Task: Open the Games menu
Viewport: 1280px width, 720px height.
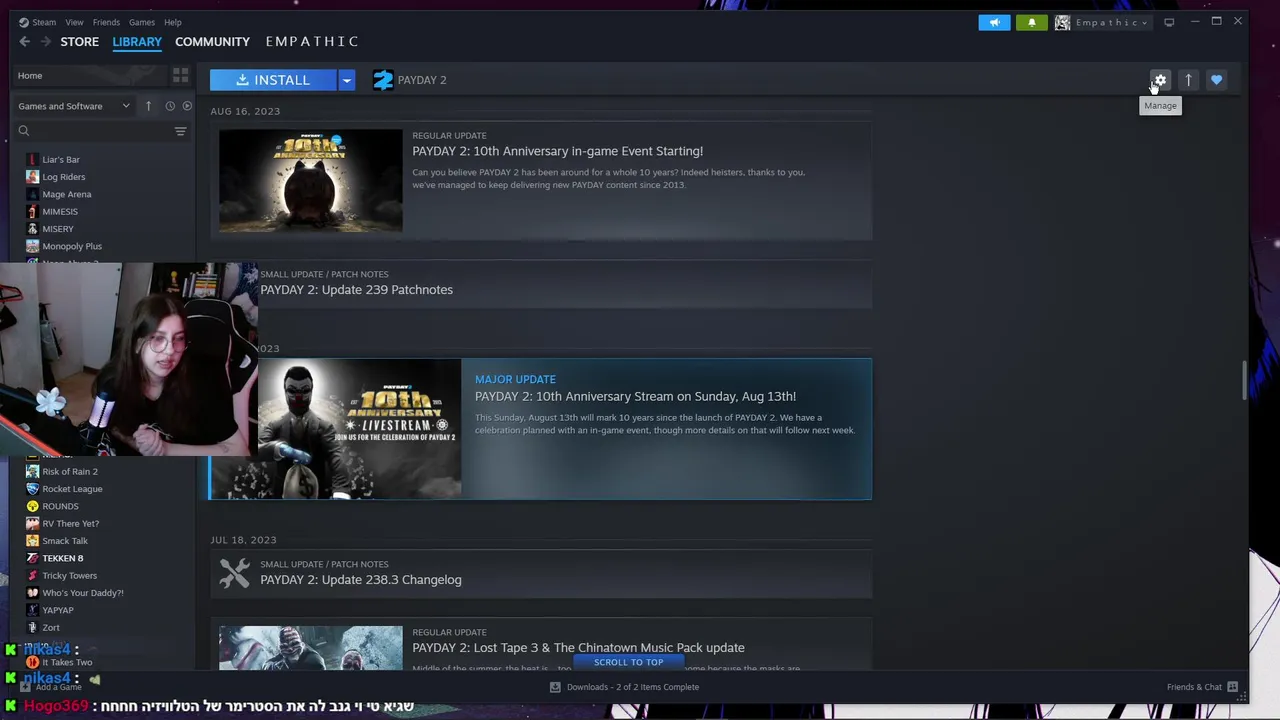Action: (141, 22)
